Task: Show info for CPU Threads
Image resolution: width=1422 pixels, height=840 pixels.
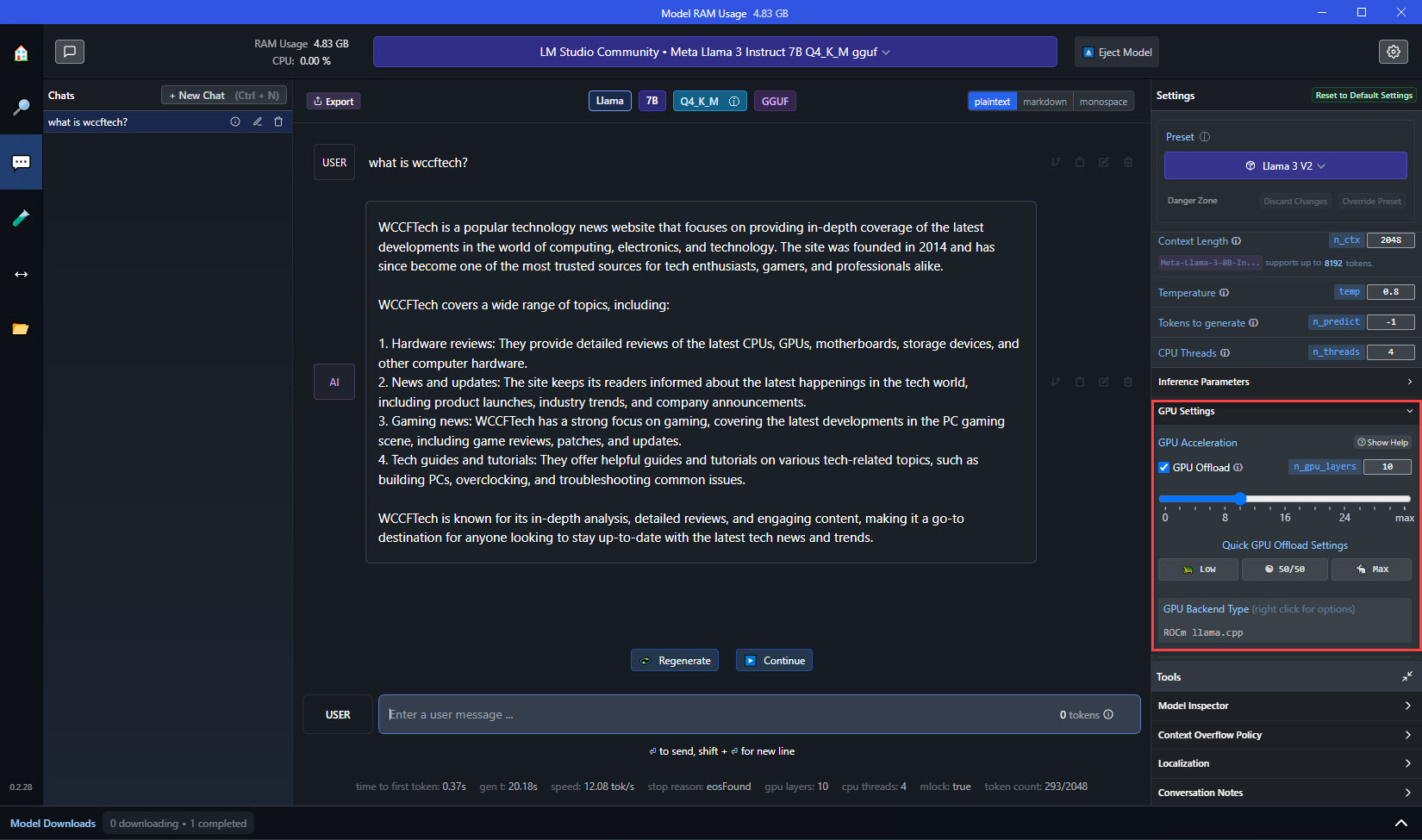Action: click(x=1226, y=353)
